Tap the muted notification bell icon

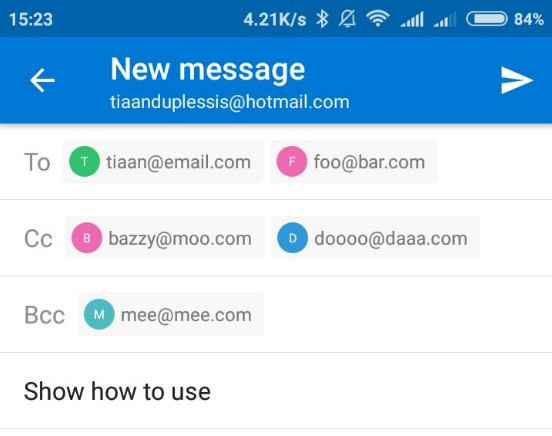coord(347,19)
